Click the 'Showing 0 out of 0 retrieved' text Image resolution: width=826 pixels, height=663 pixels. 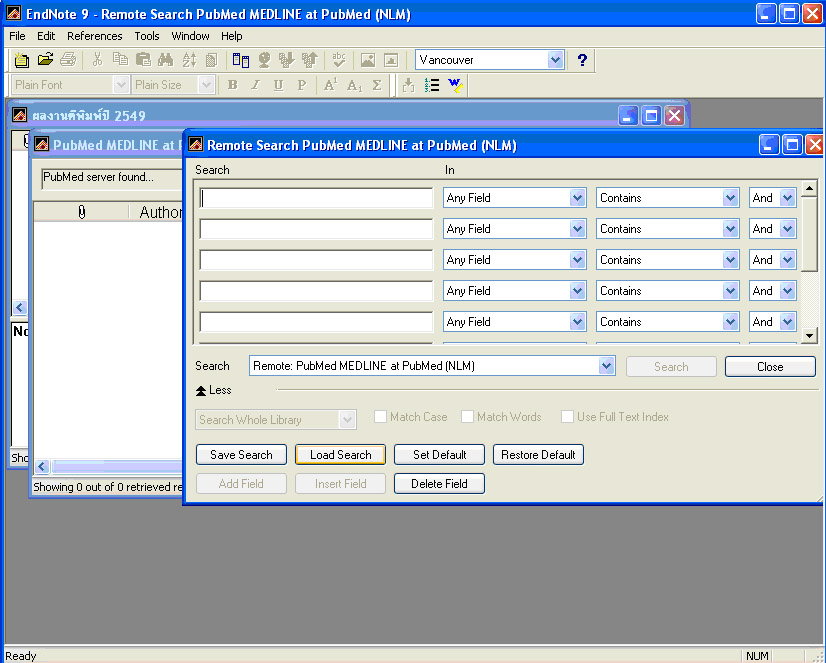click(x=107, y=487)
